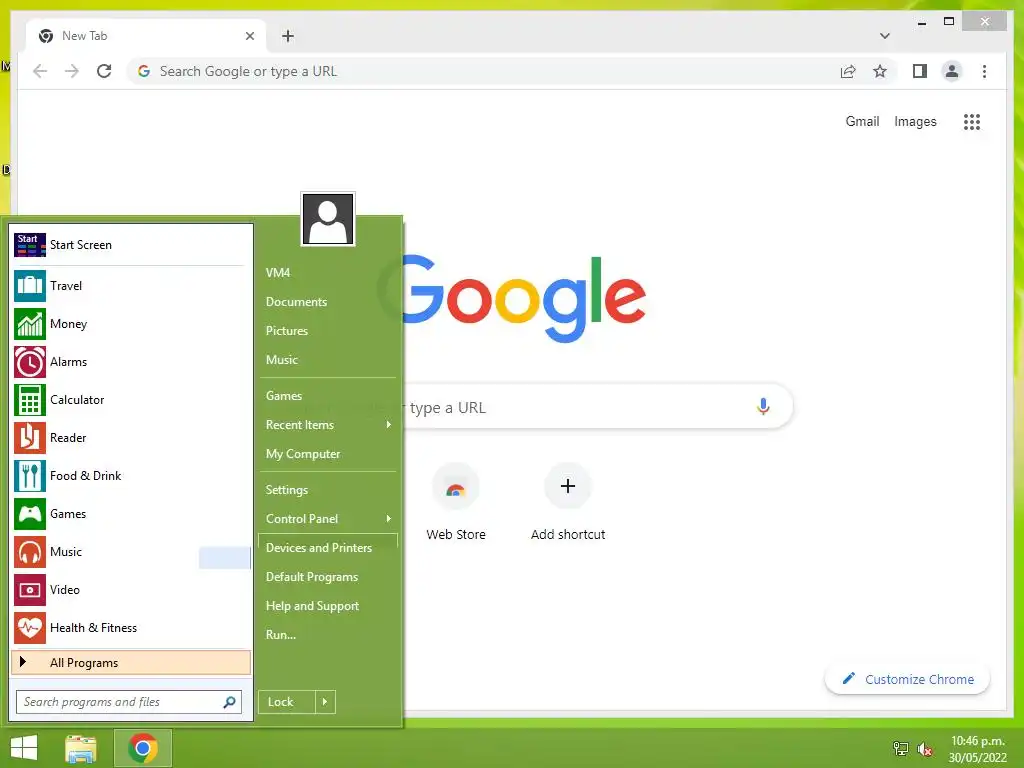Open the Reader app icon

point(29,438)
